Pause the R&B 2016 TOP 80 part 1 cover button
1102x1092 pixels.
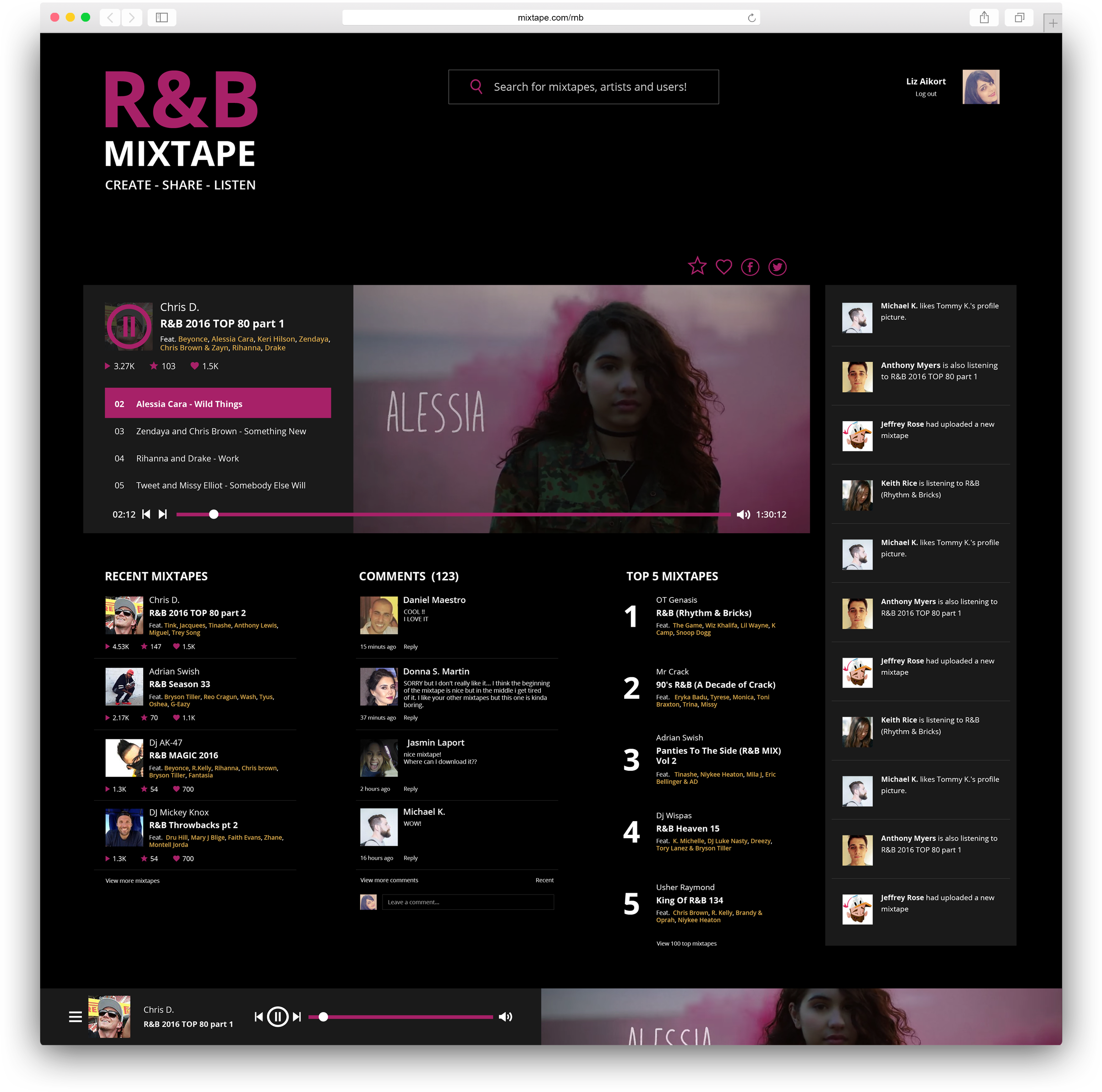click(129, 326)
